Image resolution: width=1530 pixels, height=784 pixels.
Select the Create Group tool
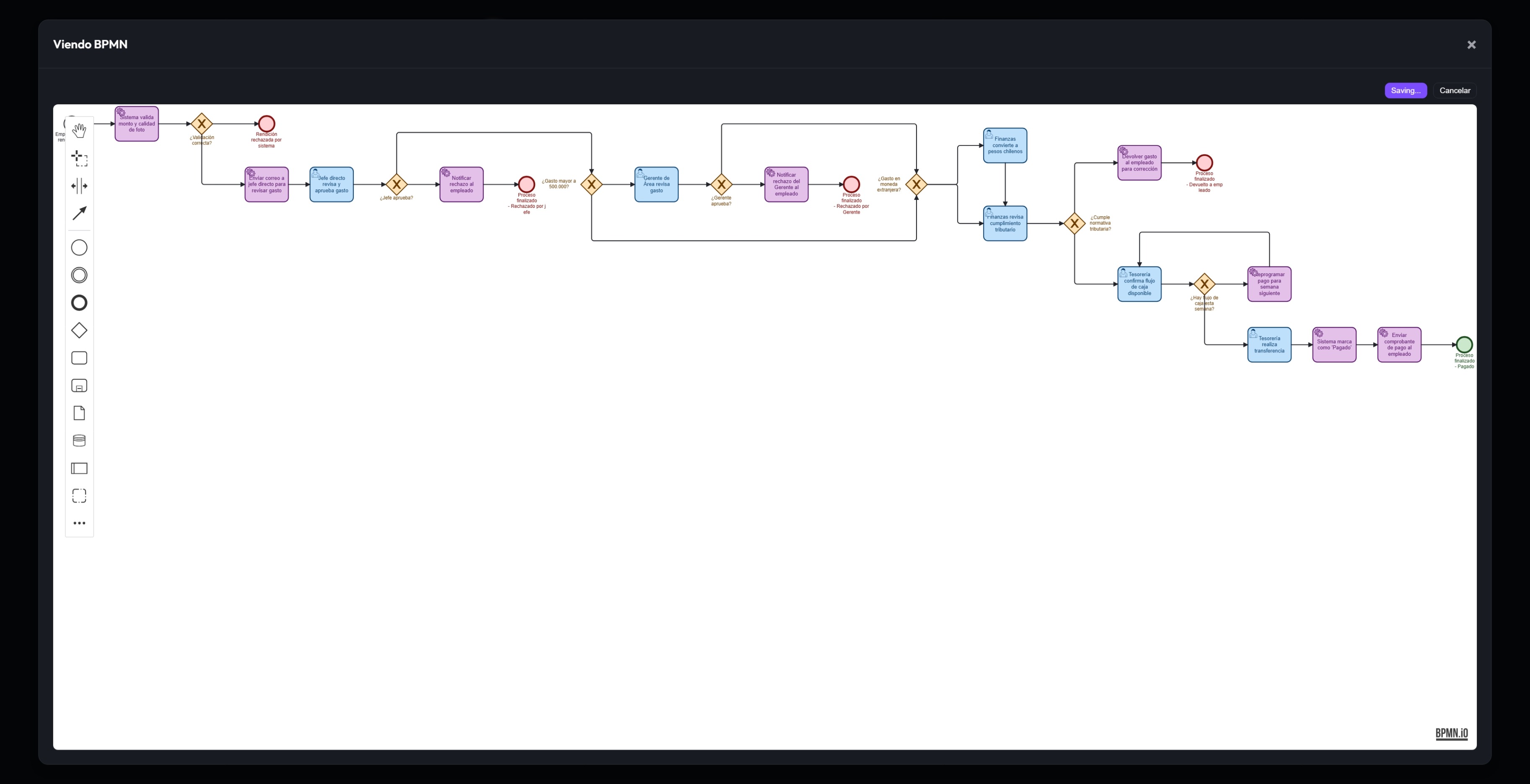point(79,495)
